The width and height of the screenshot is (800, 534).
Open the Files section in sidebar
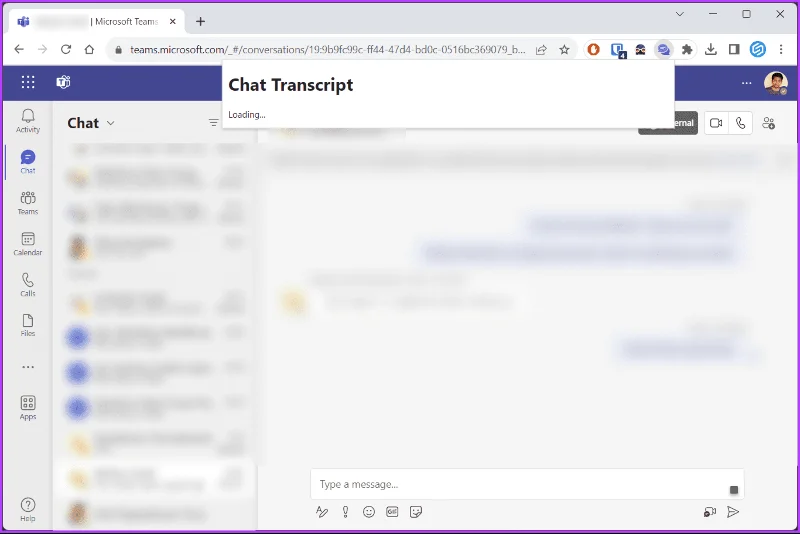[x=28, y=325]
